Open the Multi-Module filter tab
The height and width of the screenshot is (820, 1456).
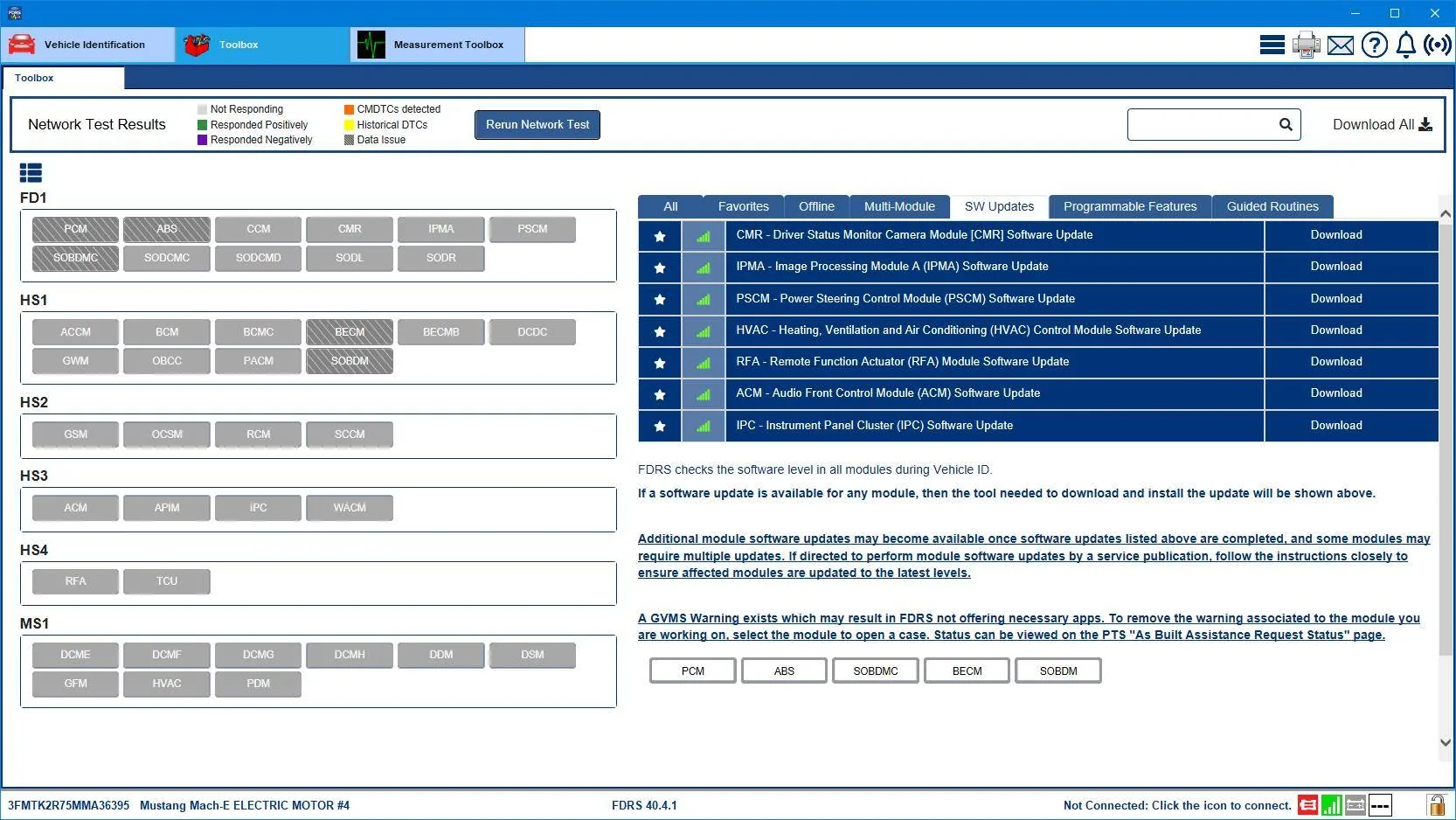click(899, 206)
